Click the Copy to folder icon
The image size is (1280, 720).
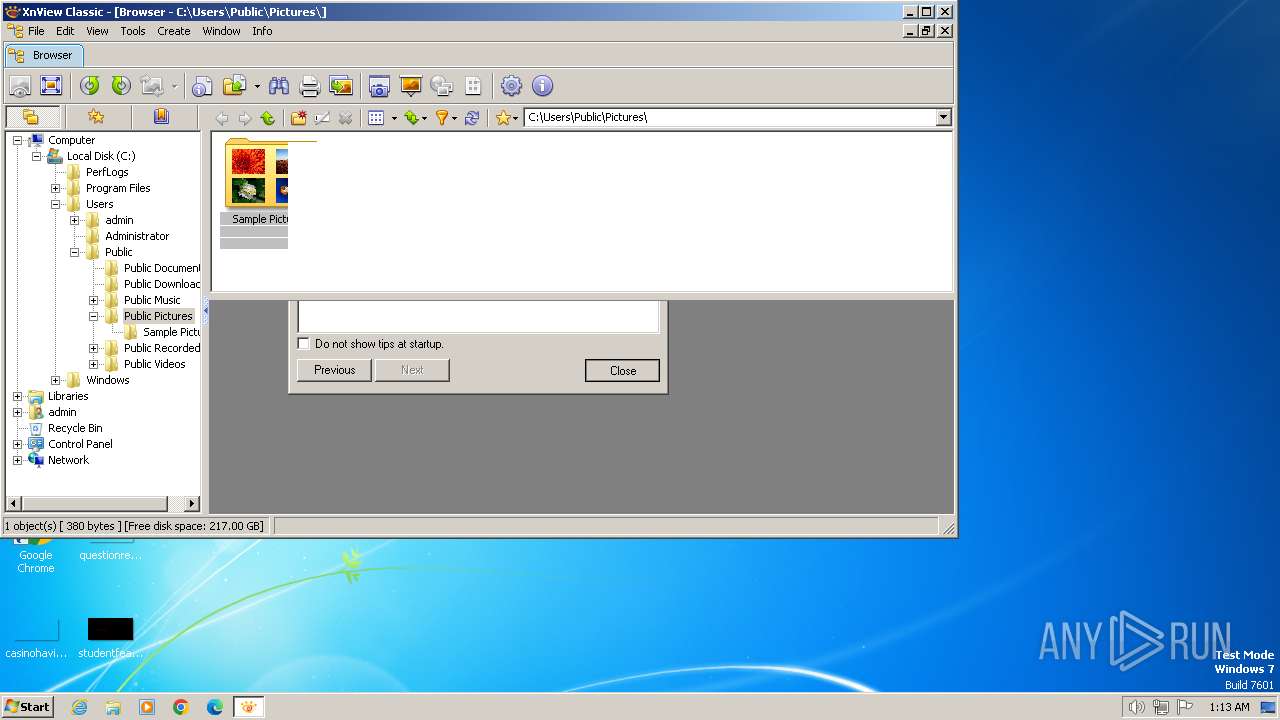(x=234, y=86)
